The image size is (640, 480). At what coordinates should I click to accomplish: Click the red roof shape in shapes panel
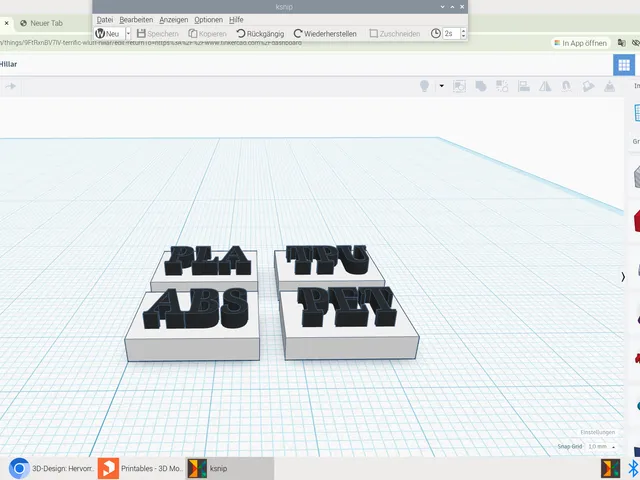click(x=636, y=221)
